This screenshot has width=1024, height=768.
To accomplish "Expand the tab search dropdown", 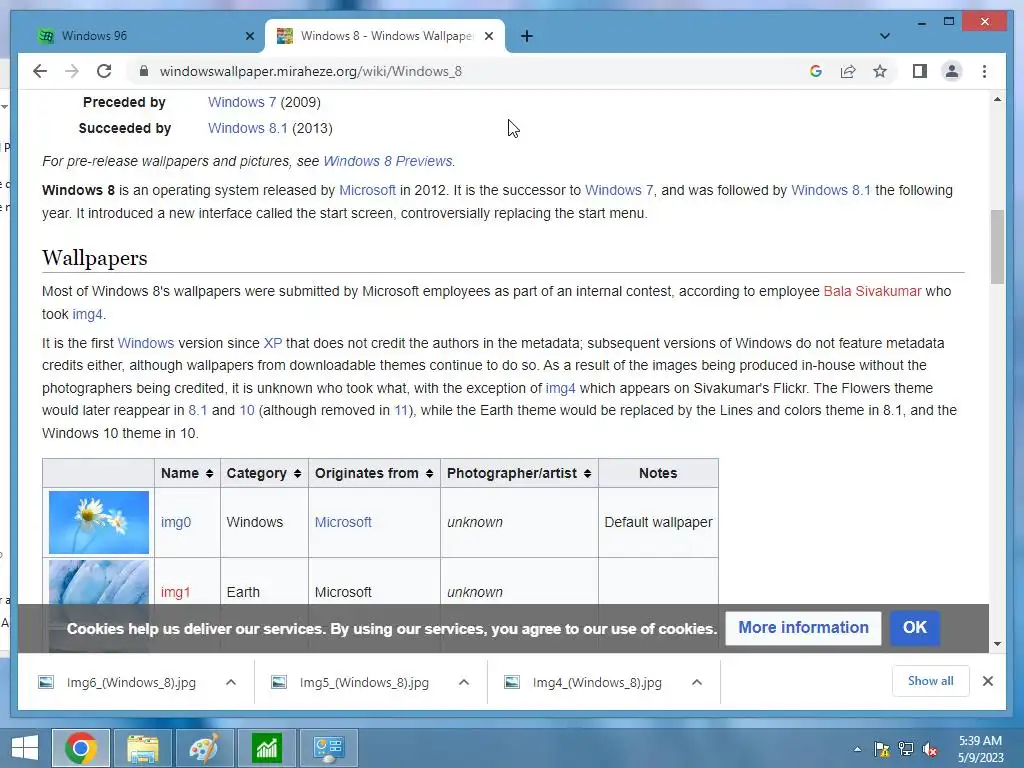I will (885, 36).
